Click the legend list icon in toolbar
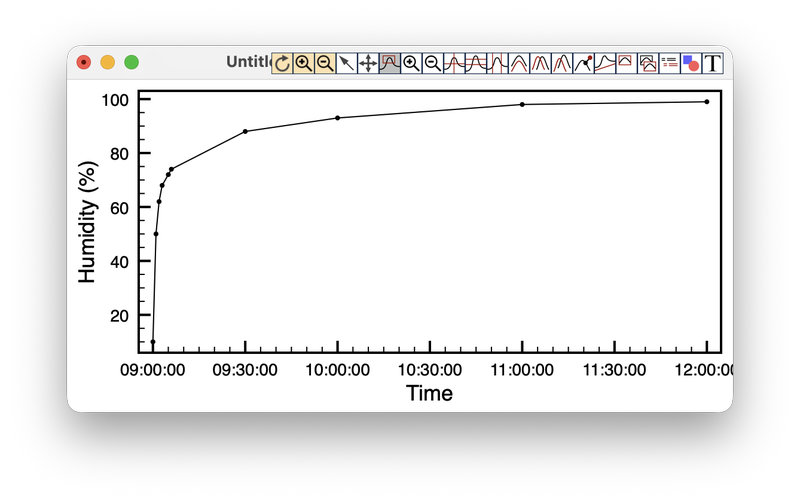Viewport: 800px width, 501px height. (x=669, y=63)
